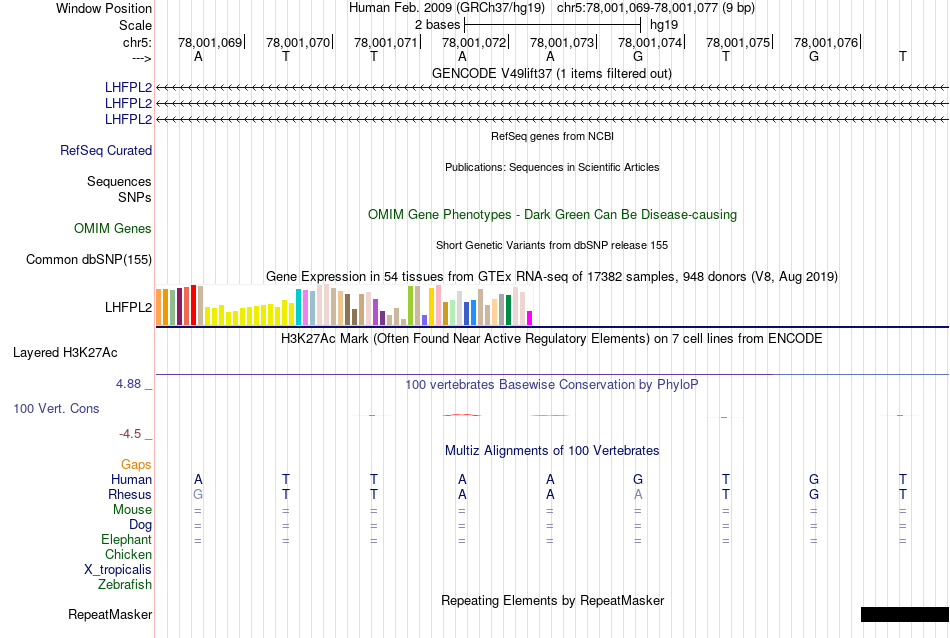The image size is (950, 638).
Task: Click LHFPL2 label beside the GTEx bar chart
Action: [x=128, y=307]
